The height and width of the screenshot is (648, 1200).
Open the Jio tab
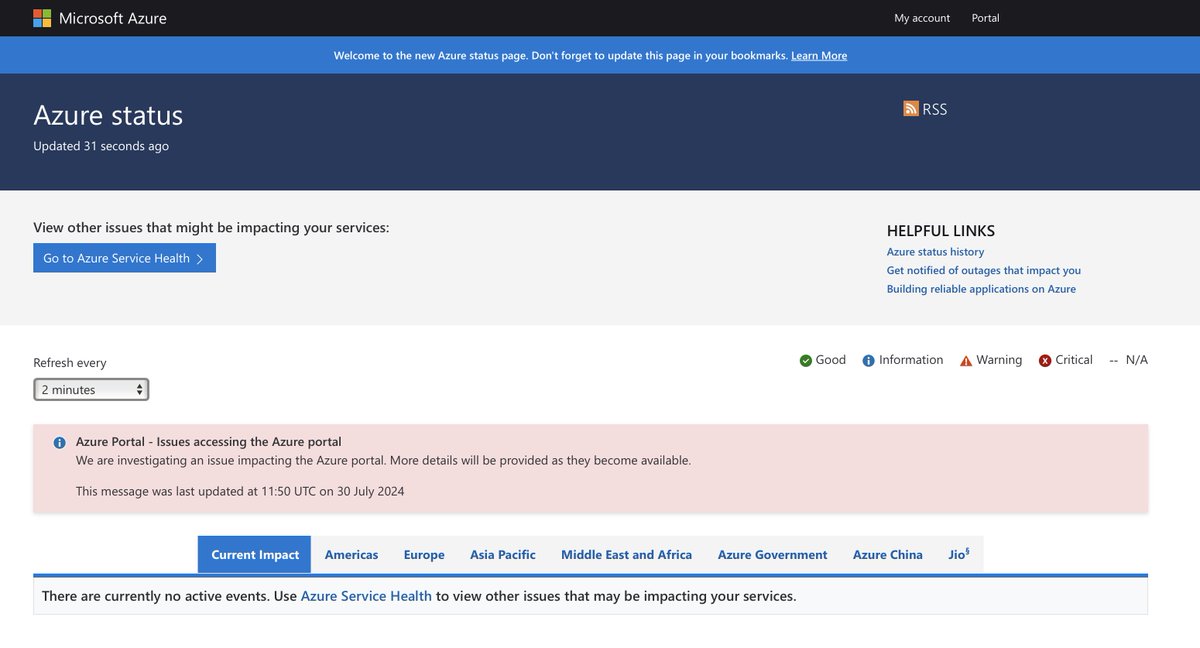[959, 555]
